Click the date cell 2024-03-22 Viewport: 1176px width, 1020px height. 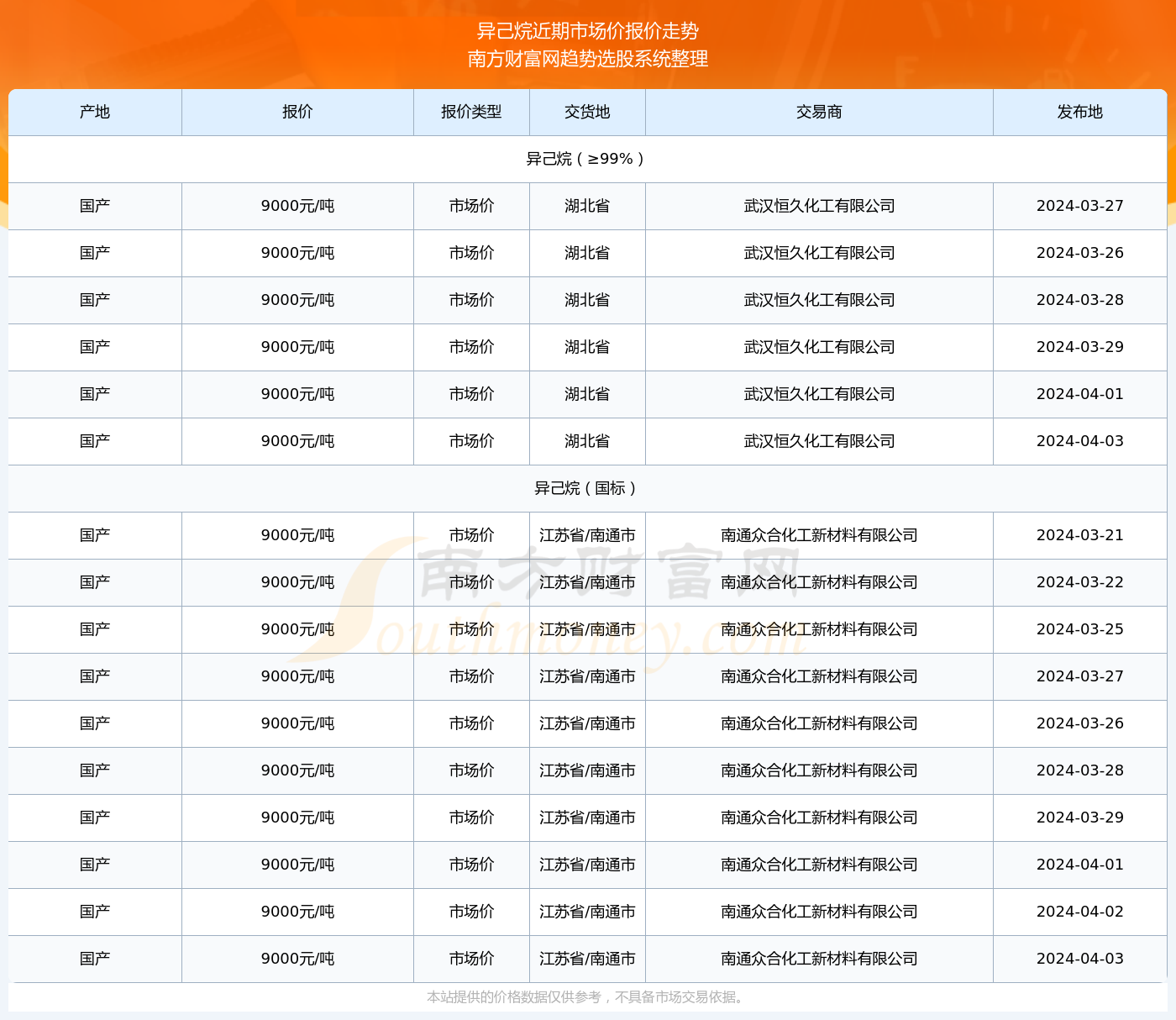coord(1080,582)
